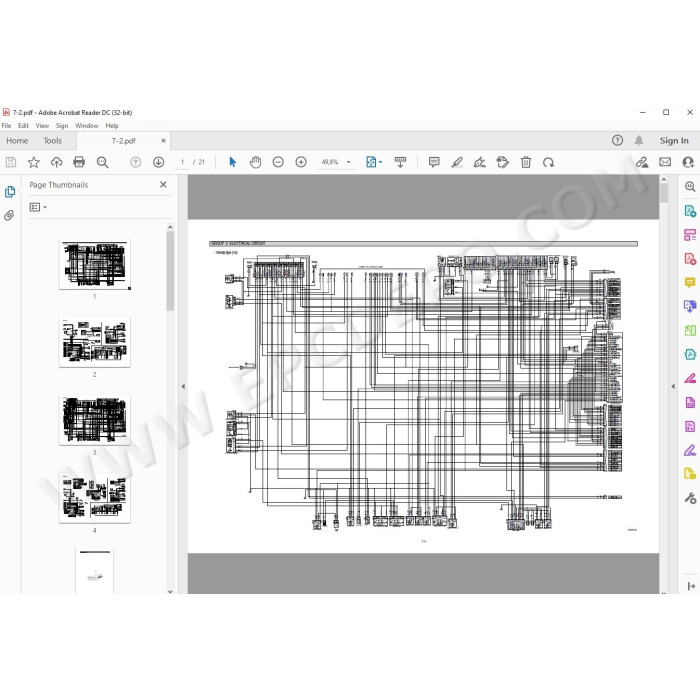
Task: Collapse the left navigation pane
Action: 183,386
